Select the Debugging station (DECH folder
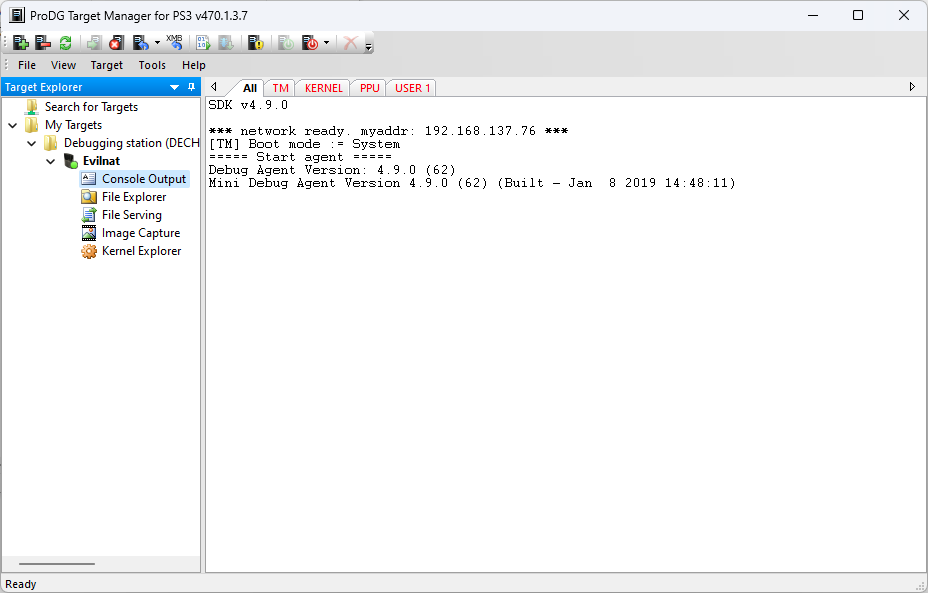This screenshot has height=593, width=928. (131, 143)
